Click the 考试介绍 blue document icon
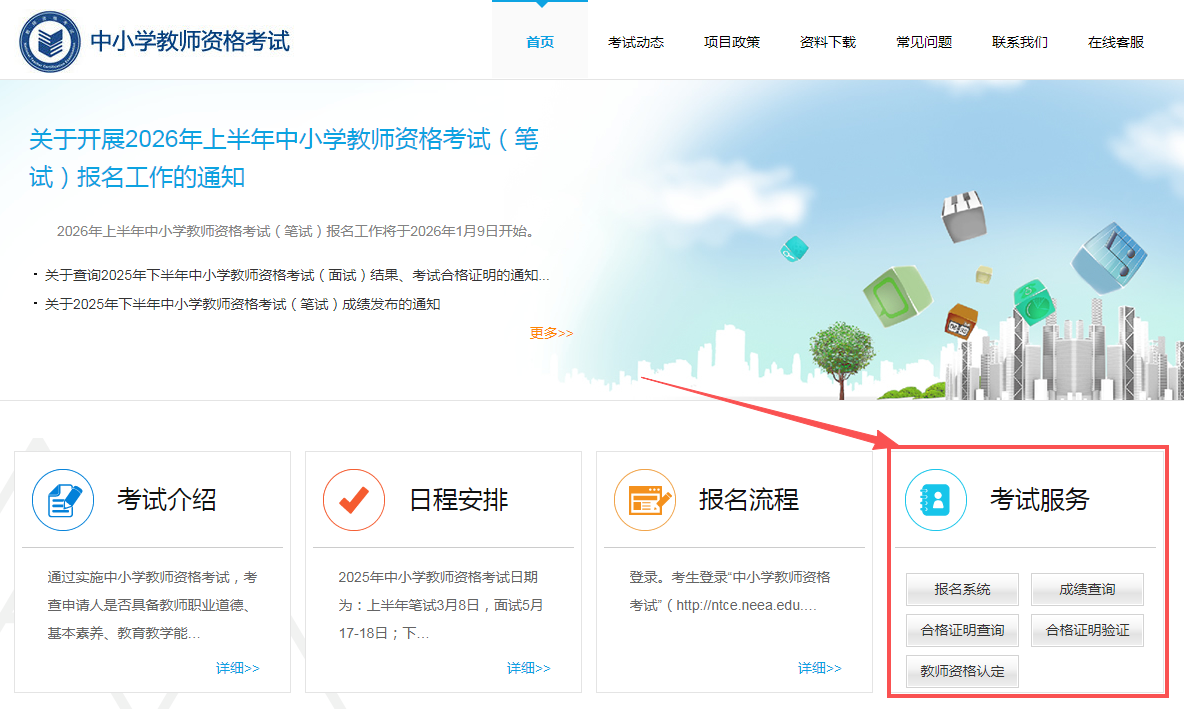This screenshot has height=709, width=1184. (x=63, y=500)
